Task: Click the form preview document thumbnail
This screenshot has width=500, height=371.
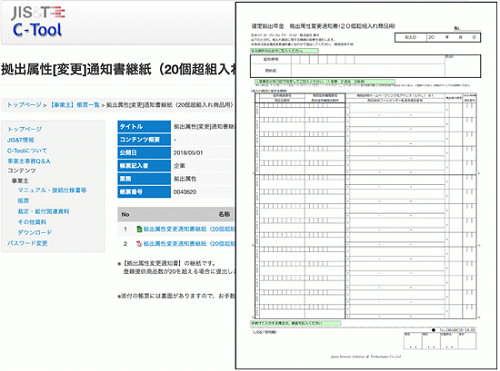Action: (x=366, y=186)
